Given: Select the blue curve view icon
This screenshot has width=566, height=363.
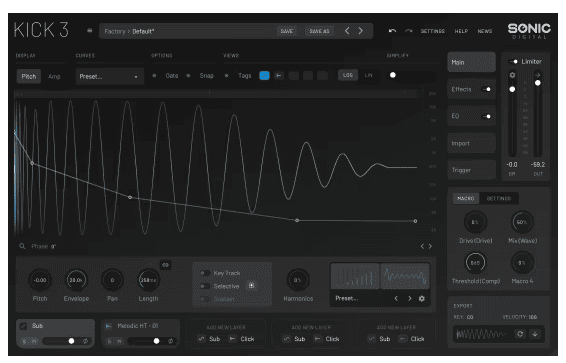Looking at the screenshot, I should (x=264, y=75).
